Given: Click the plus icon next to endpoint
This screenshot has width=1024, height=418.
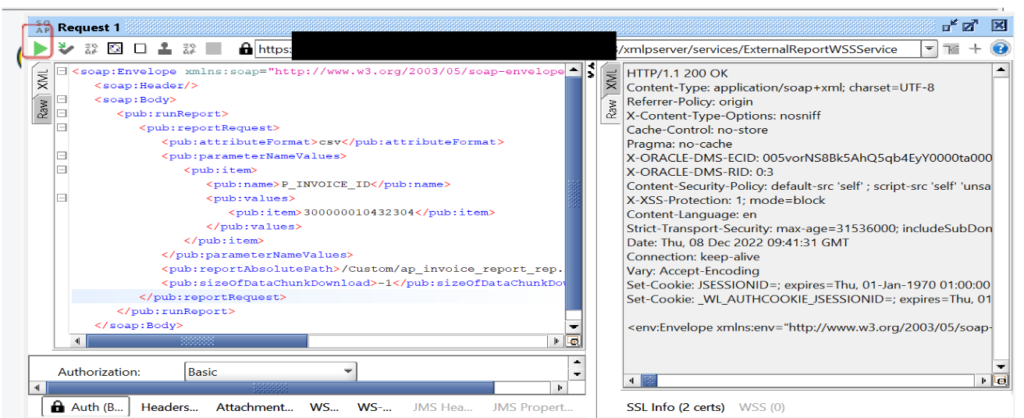Looking at the screenshot, I should (x=975, y=48).
